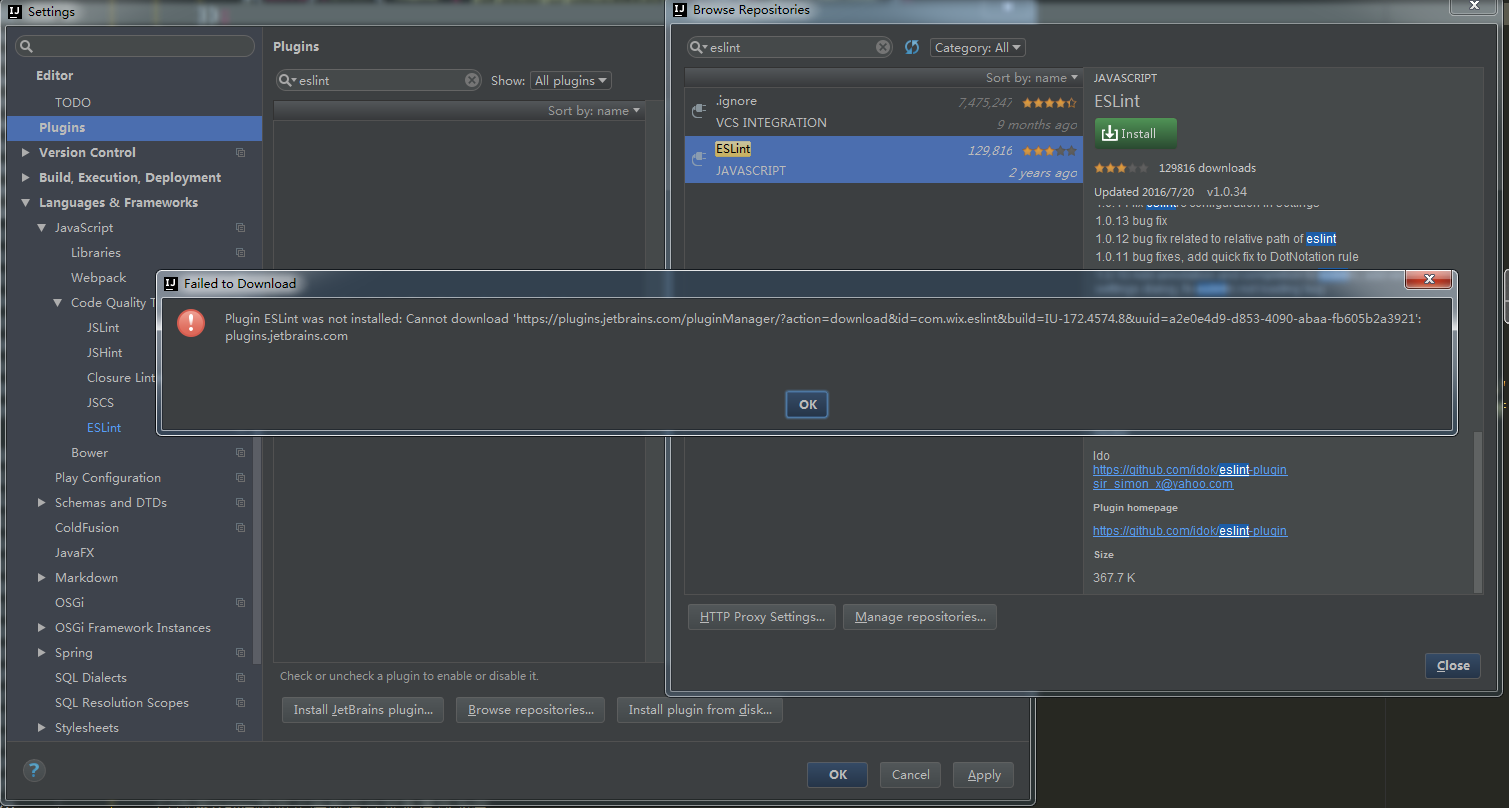Click the project-level icon beside Libraries
The image size is (1509, 808).
coord(240,253)
